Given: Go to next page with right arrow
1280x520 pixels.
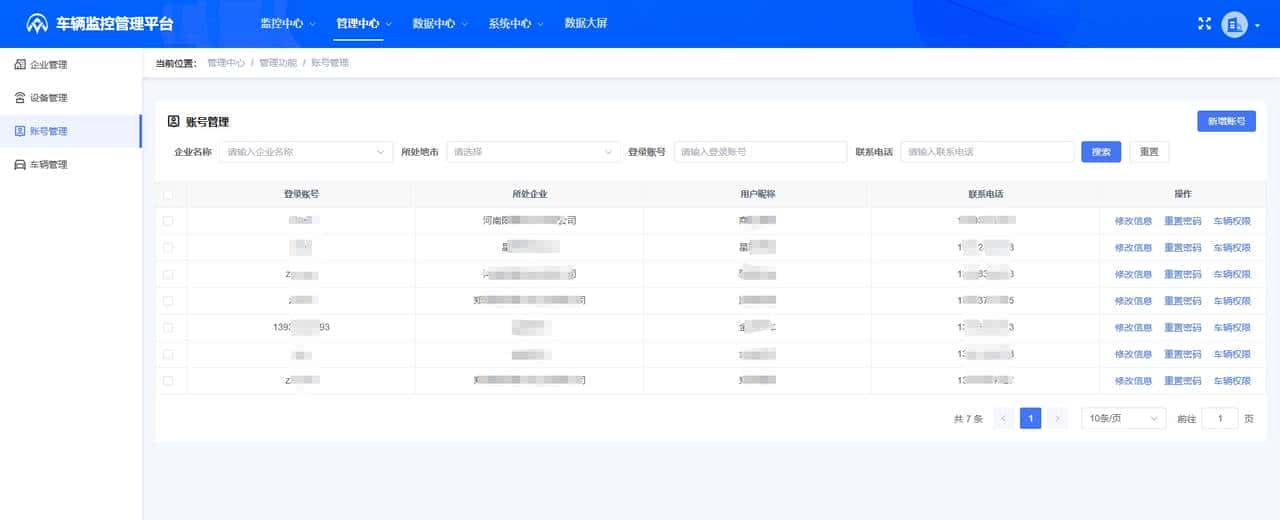Looking at the screenshot, I should (x=1058, y=418).
